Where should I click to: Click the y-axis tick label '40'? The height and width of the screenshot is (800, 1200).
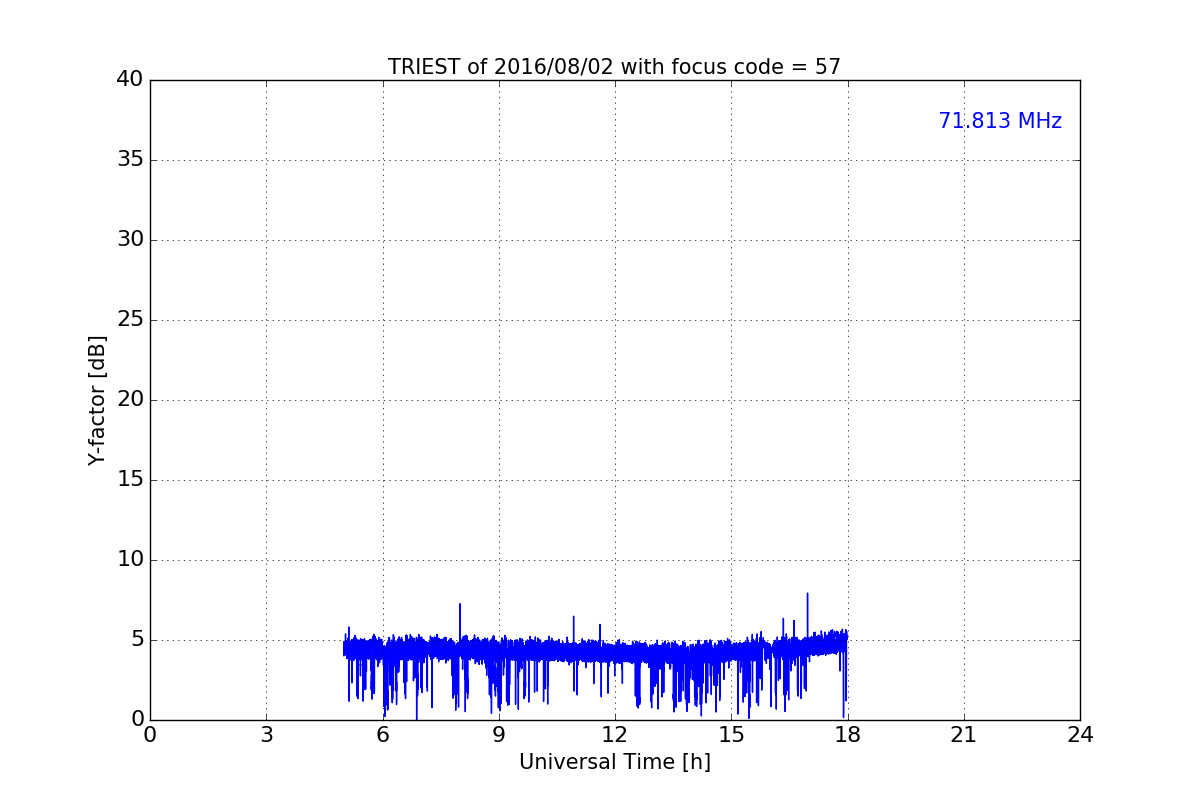(130, 80)
